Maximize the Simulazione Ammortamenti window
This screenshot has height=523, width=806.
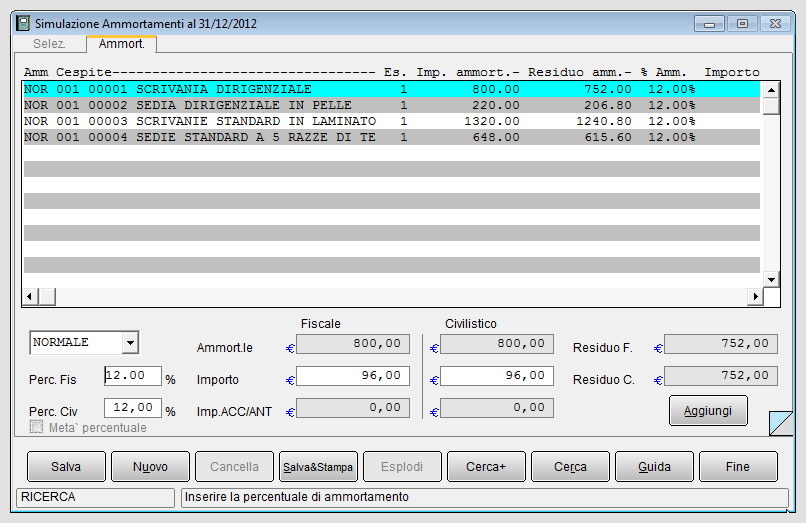[x=742, y=24]
